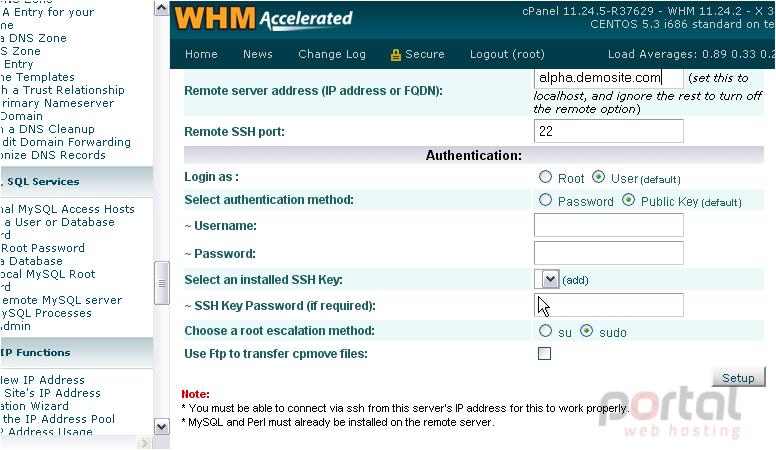Open Synchronize DNS Records sidebar link
Screen dimensions: 776x450
click(x=53, y=155)
